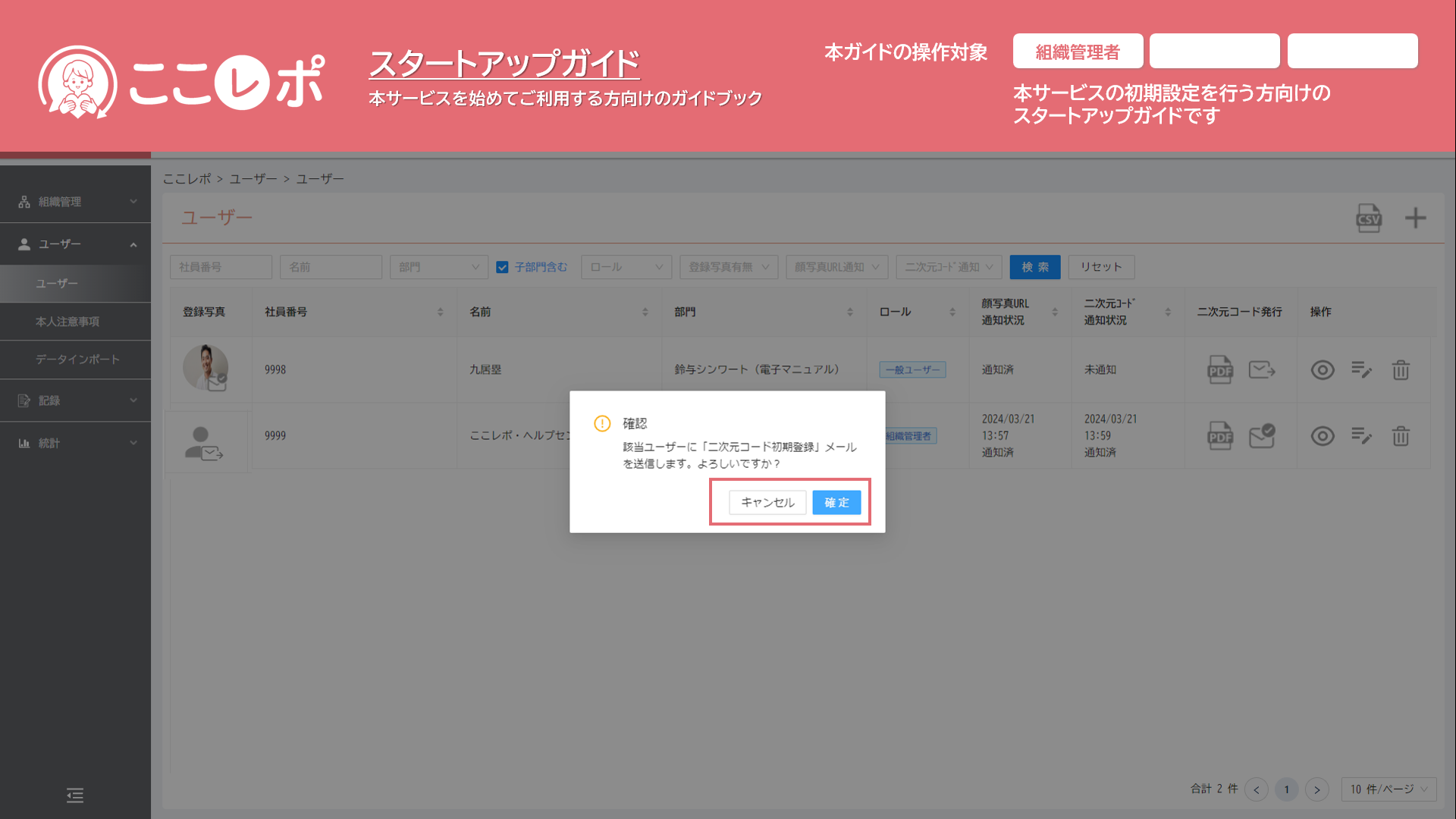This screenshot has width=1456, height=819.
Task: Sort by the 社員番号 column
Action: pyautogui.click(x=440, y=312)
